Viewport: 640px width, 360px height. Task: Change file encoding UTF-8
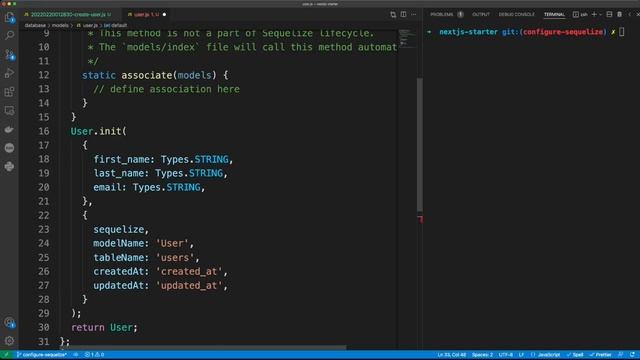click(x=506, y=355)
